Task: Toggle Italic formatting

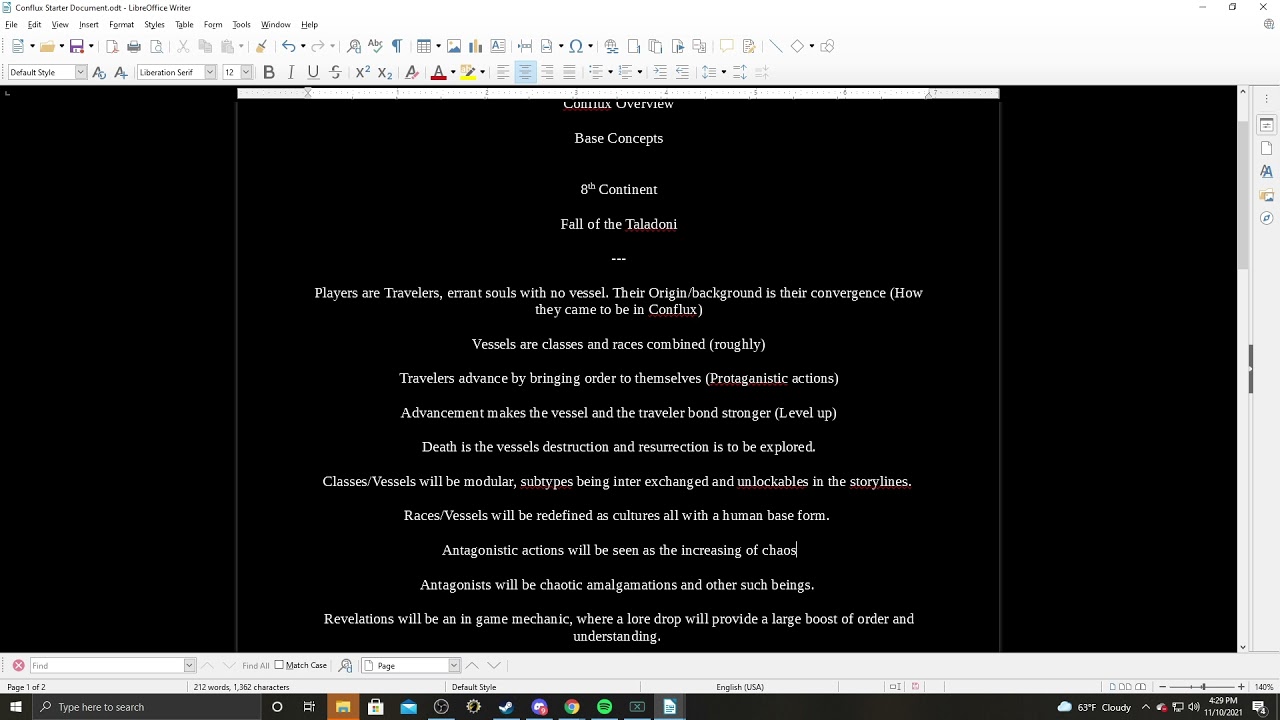Action: point(291,72)
